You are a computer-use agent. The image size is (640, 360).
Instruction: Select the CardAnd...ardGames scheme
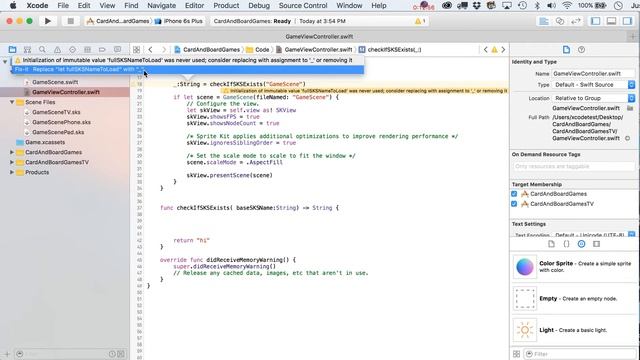118,21
